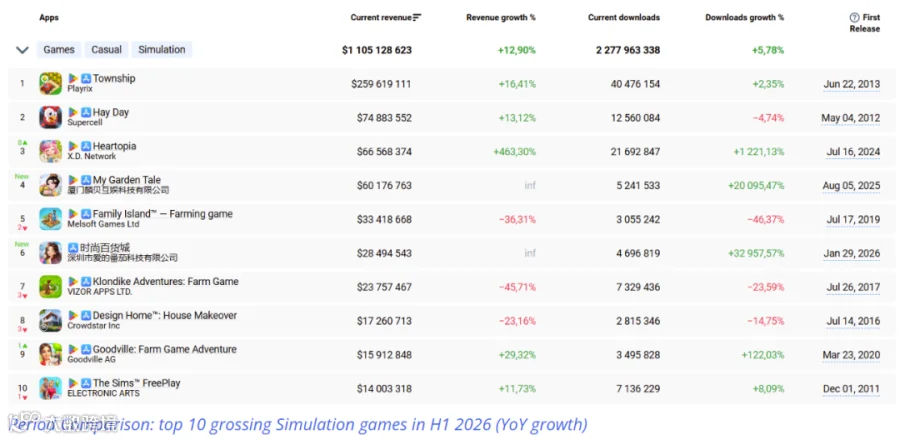Sort by the Current downloads column header
The width and height of the screenshot is (900, 440).
coord(624,18)
